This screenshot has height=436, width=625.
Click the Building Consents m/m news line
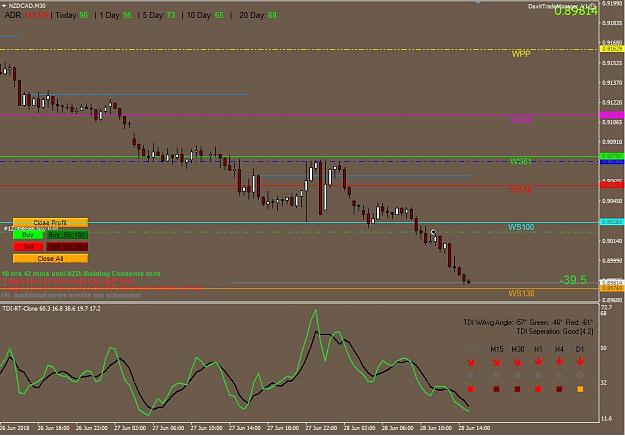[81, 274]
